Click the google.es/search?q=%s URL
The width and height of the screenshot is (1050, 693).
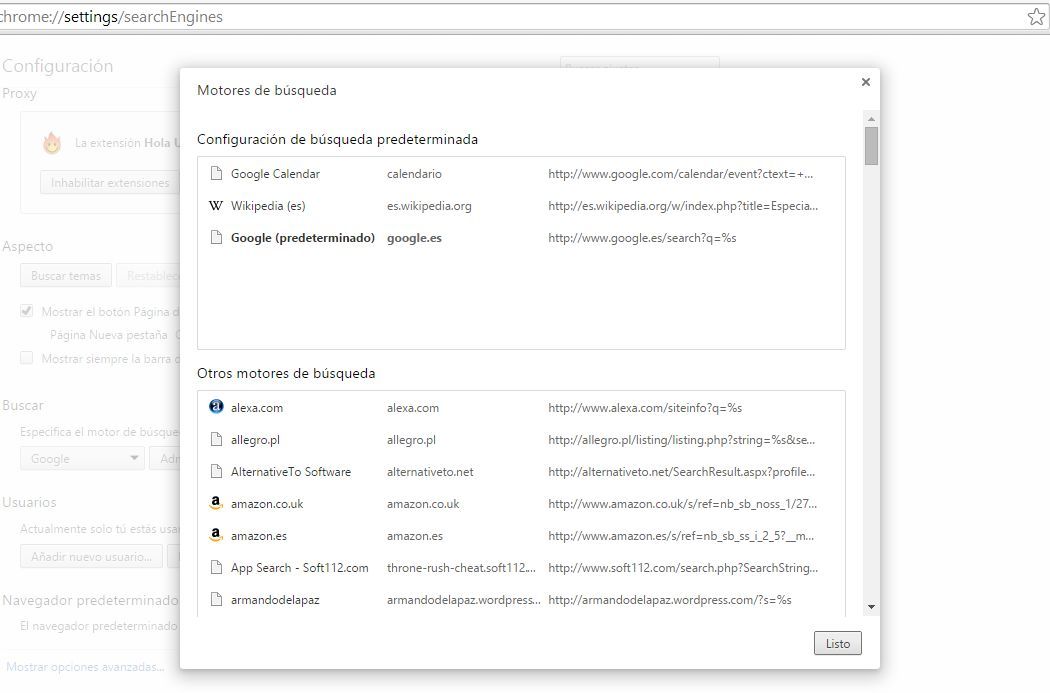(x=642, y=238)
